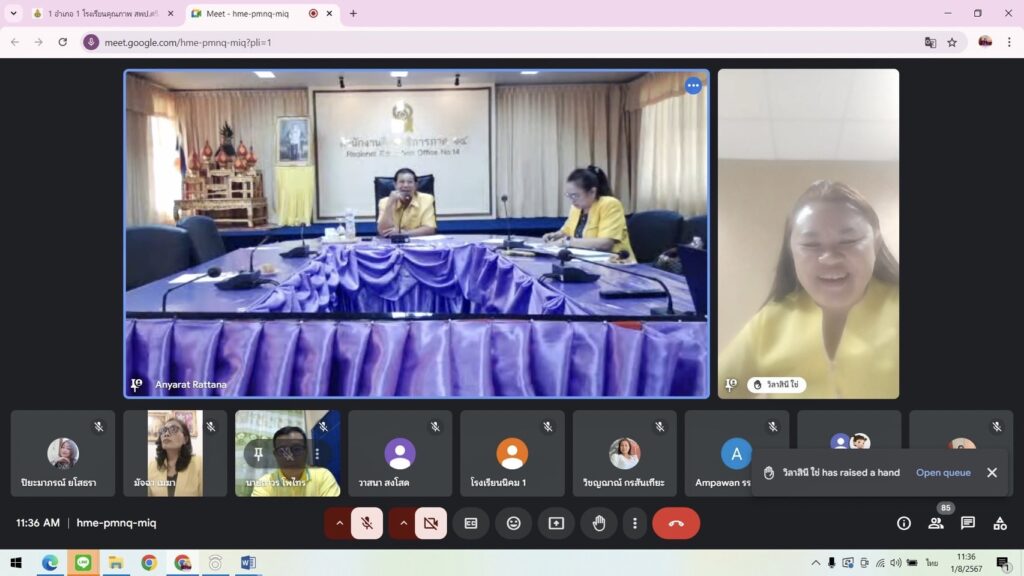Open the emoji reaction picker
This screenshot has height=576, width=1024.
513,523
